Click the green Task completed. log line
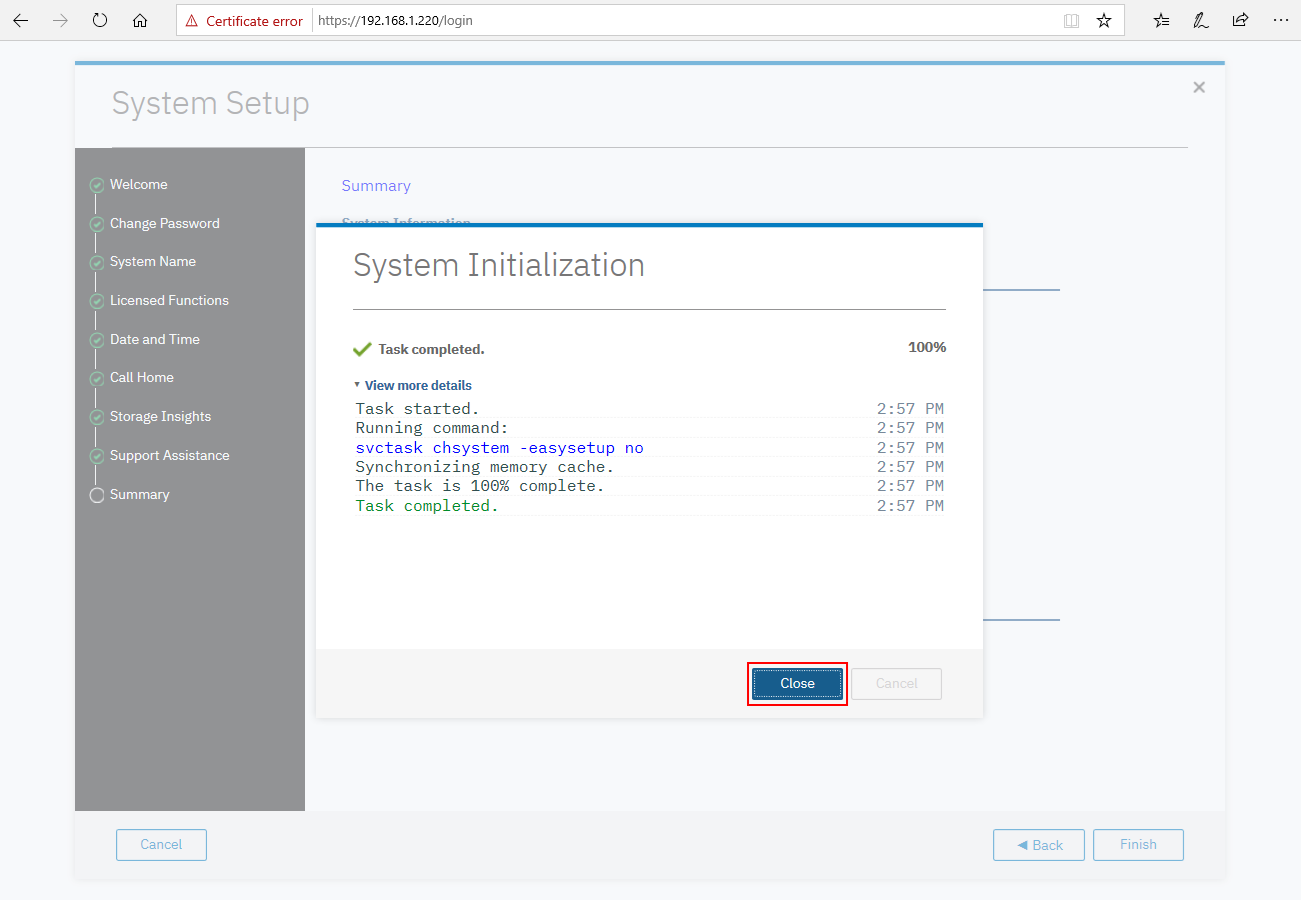The height and width of the screenshot is (900, 1301). 427,506
